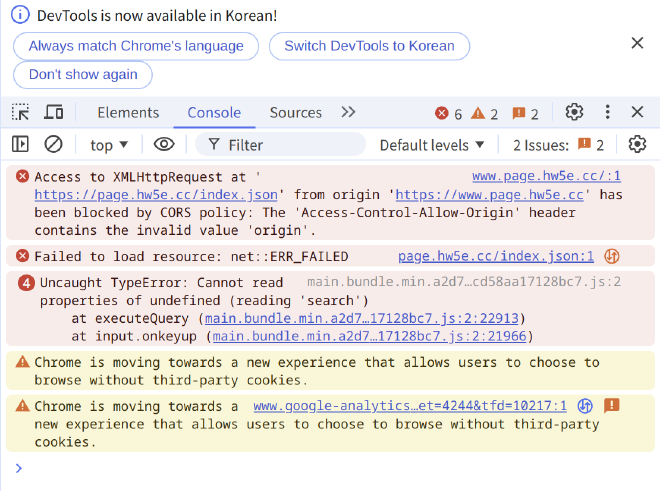The width and height of the screenshot is (660, 491).
Task: Activate the inspect element picker tool
Action: [21, 112]
